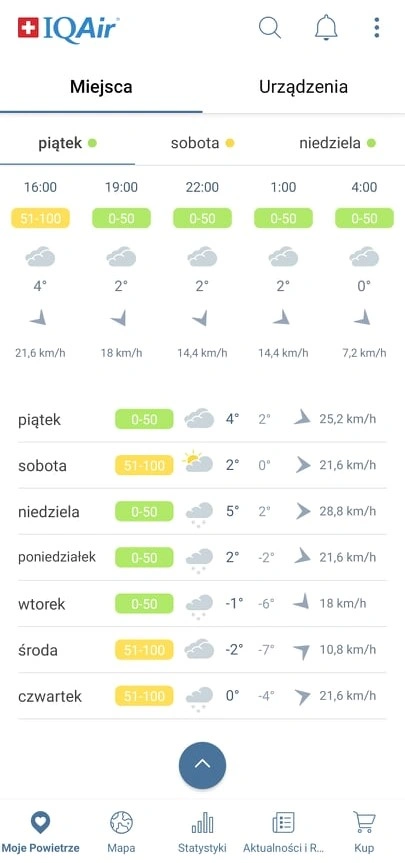Tap the IQAir logo
Screen dimensions: 405x863
(68, 28)
